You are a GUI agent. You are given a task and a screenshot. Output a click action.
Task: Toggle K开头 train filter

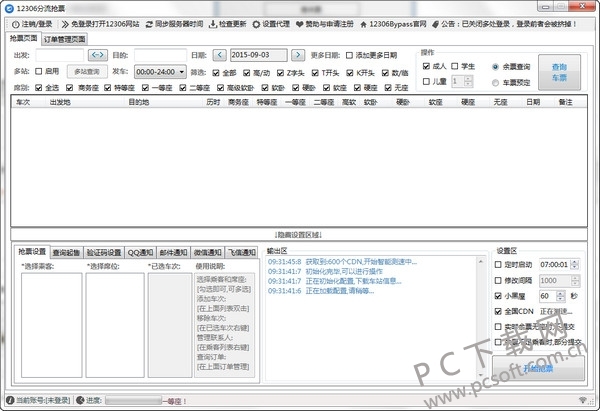[x=350, y=73]
